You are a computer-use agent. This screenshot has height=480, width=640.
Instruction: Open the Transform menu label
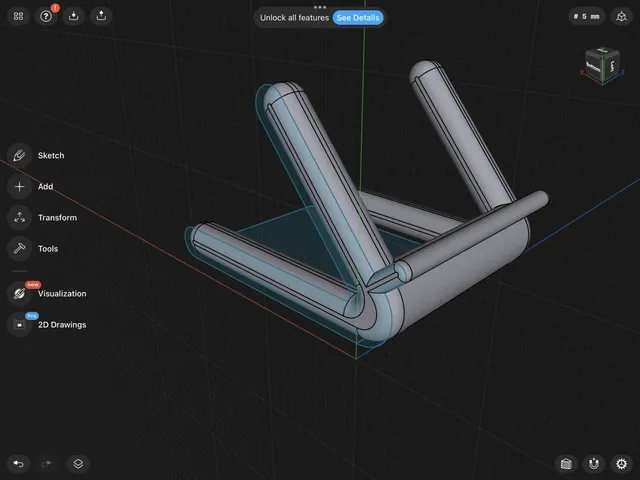pyautogui.click(x=57, y=218)
